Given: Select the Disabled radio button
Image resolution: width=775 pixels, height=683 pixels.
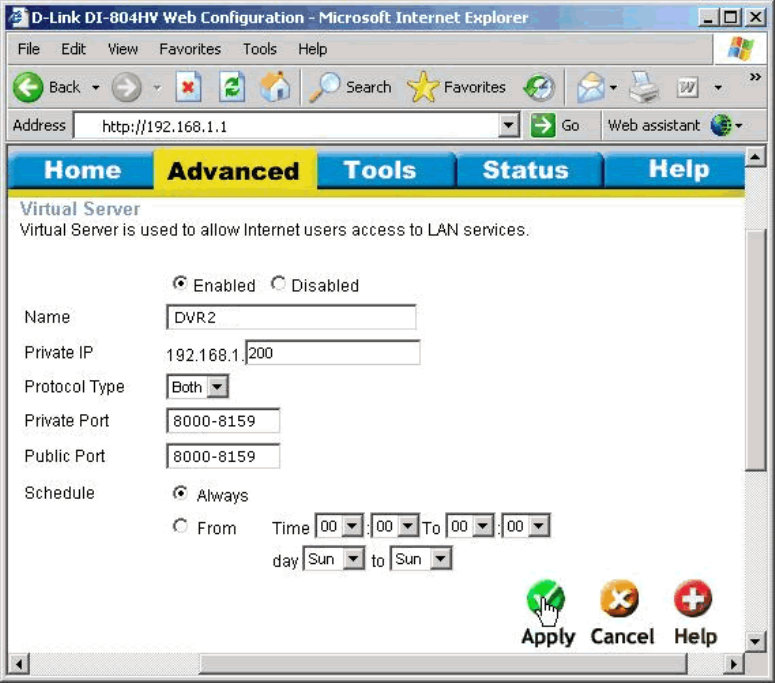Looking at the screenshot, I should tap(278, 284).
